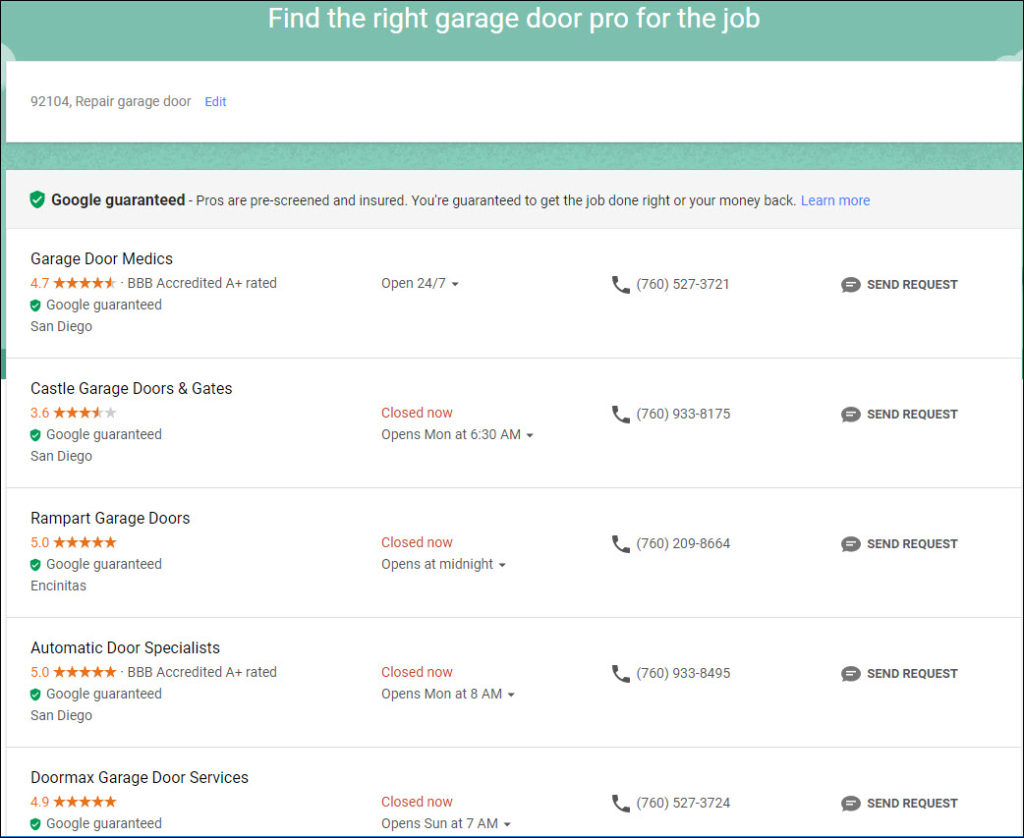Click BBB Accredited A+ rated for Automatic Door Specialists
1024x838 pixels.
[202, 672]
